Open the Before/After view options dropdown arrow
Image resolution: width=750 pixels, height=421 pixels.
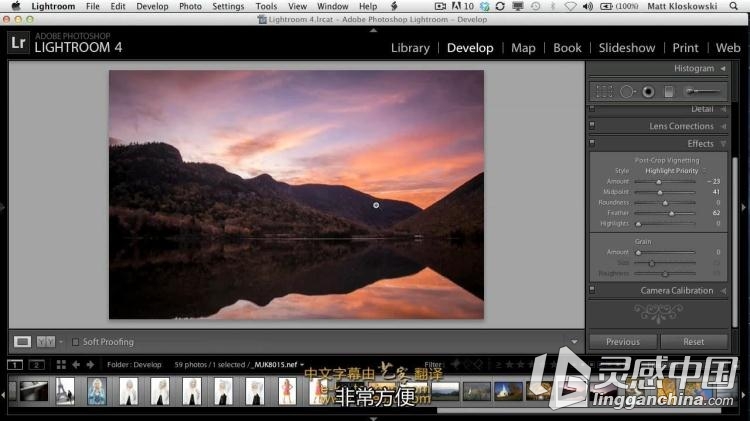61,342
